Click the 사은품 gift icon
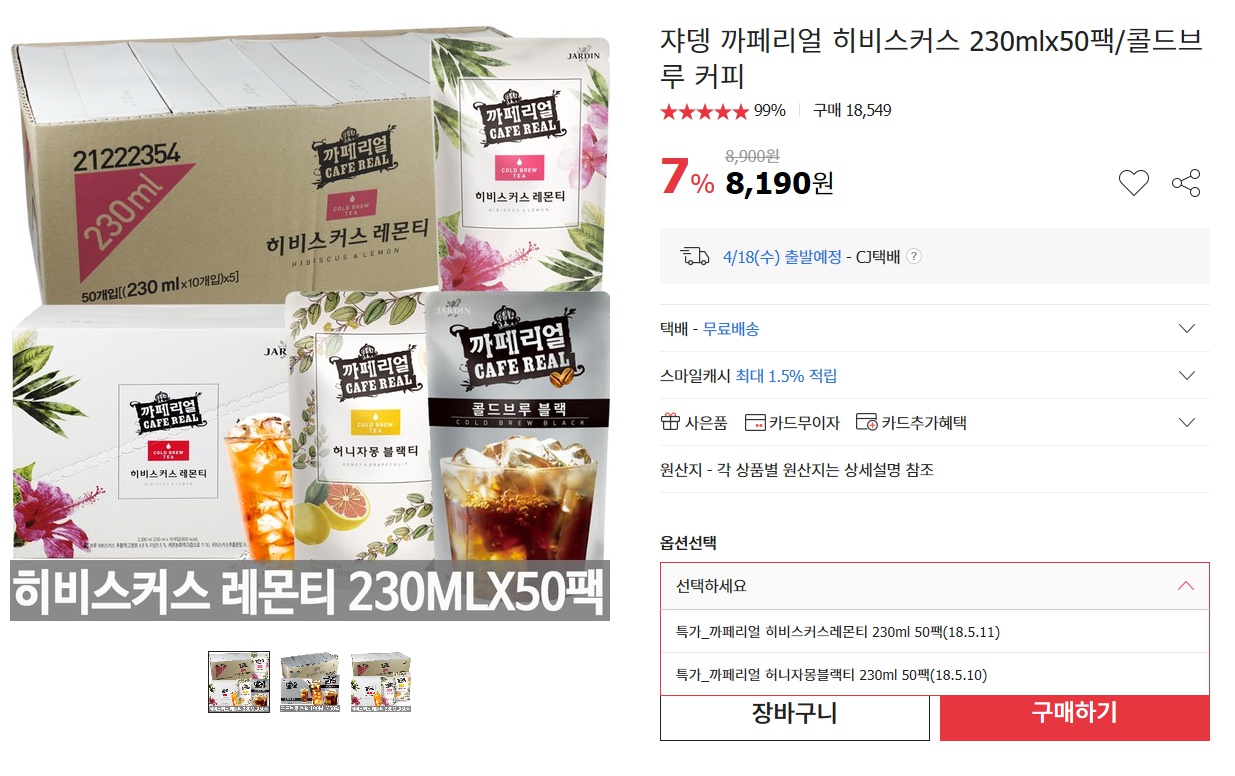Viewport: 1235px width, 776px height. pyautogui.click(x=670, y=422)
